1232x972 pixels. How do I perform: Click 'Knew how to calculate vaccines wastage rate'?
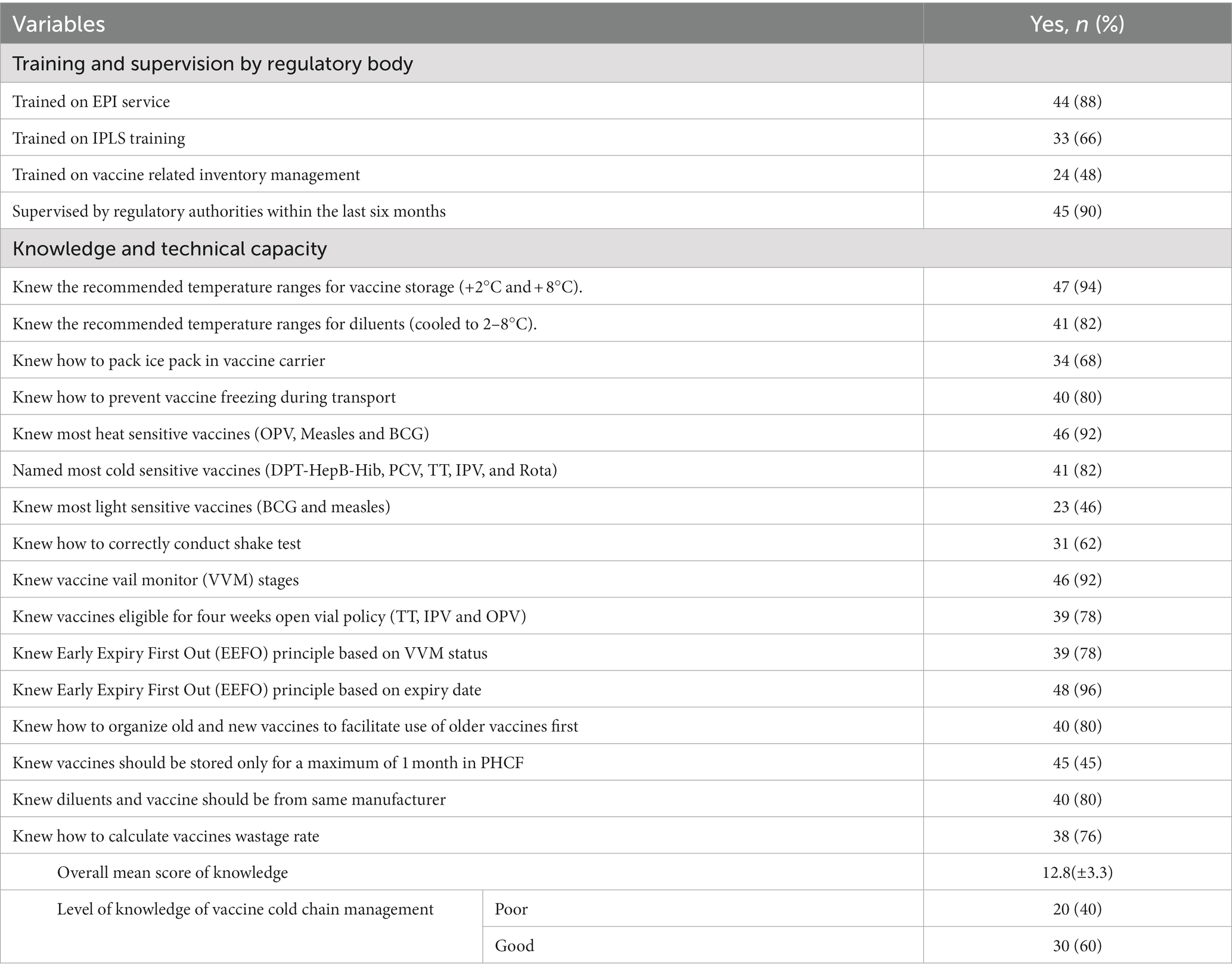click(166, 836)
